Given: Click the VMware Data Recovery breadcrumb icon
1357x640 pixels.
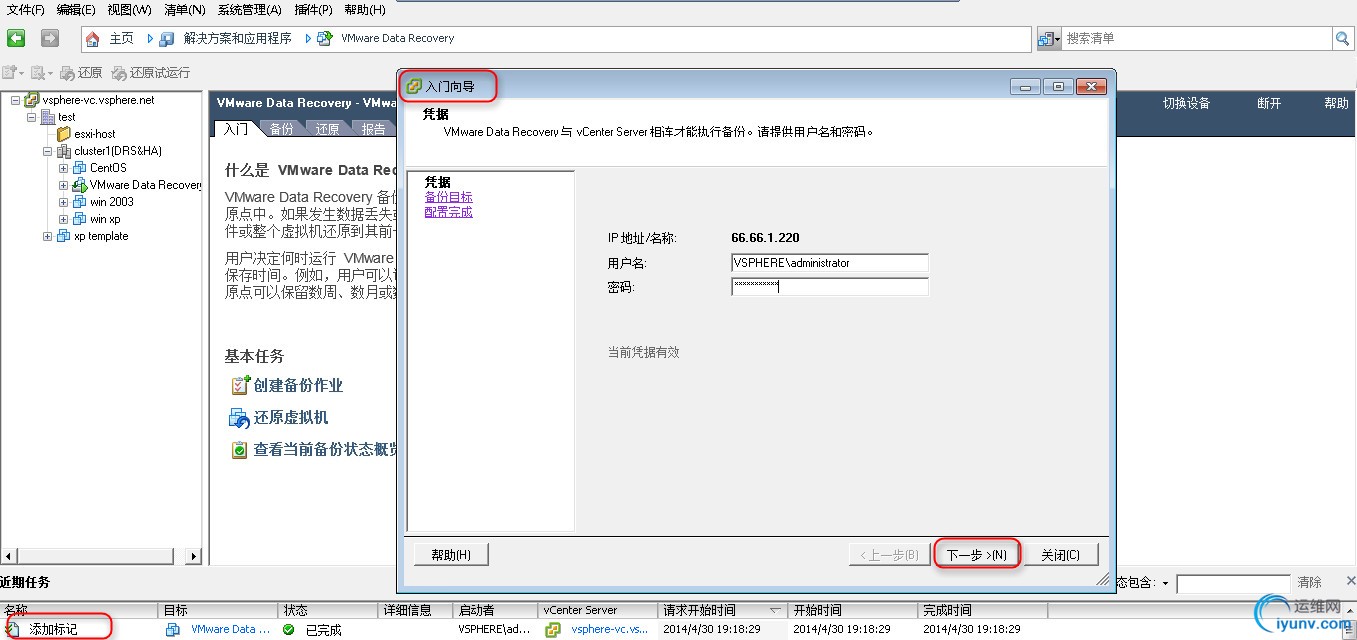Looking at the screenshot, I should point(325,39).
